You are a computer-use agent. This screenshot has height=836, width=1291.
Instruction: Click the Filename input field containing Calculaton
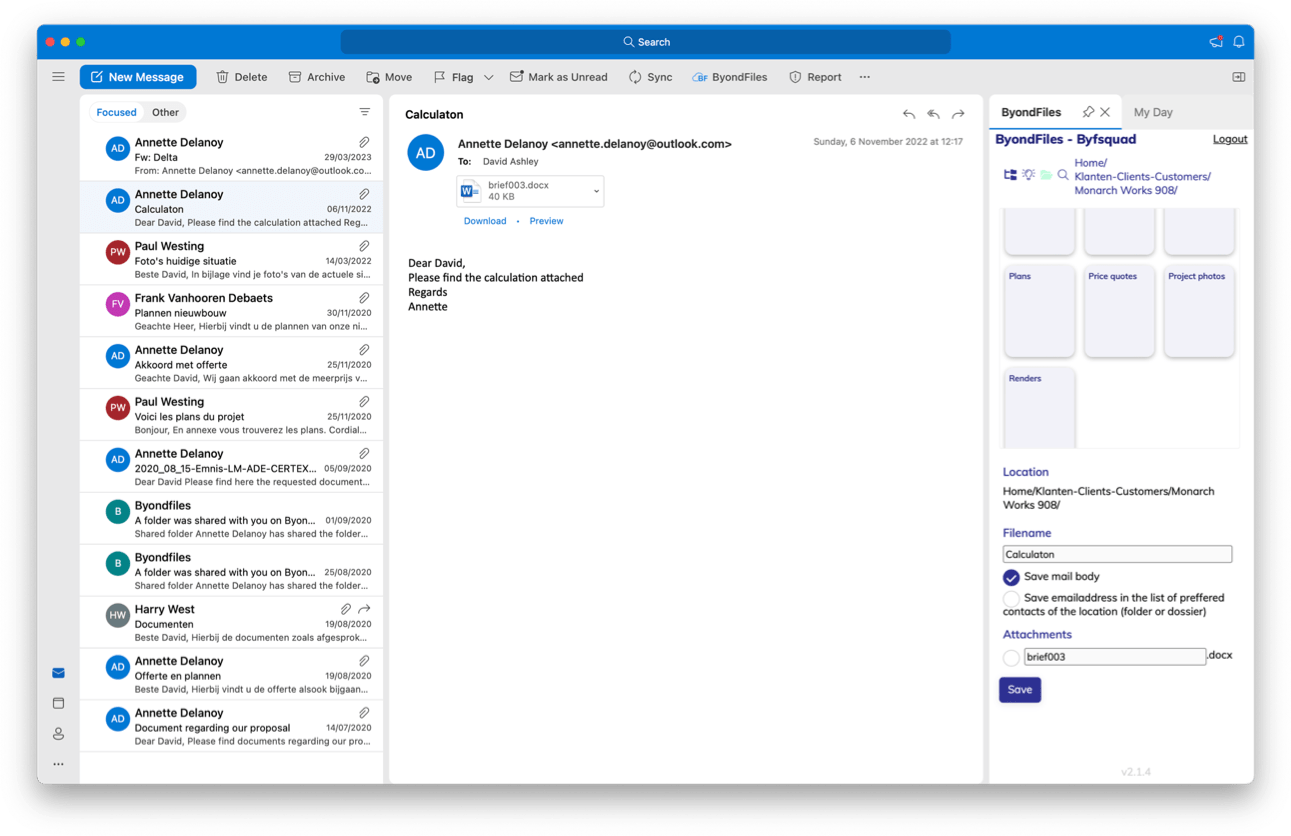click(1117, 554)
